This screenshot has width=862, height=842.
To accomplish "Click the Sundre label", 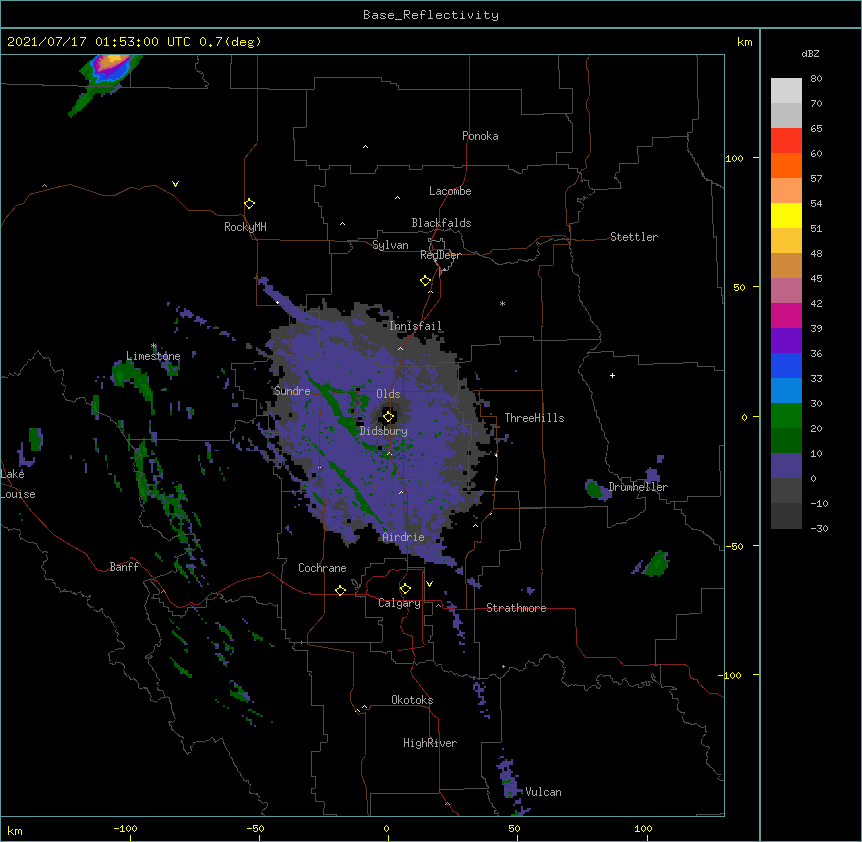I will click(x=292, y=391).
